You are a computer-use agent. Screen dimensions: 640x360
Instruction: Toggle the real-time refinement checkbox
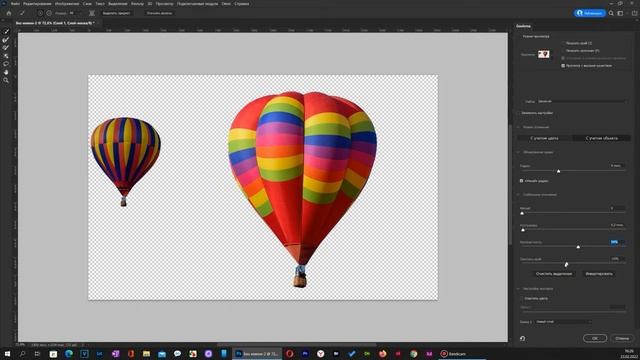click(x=563, y=58)
